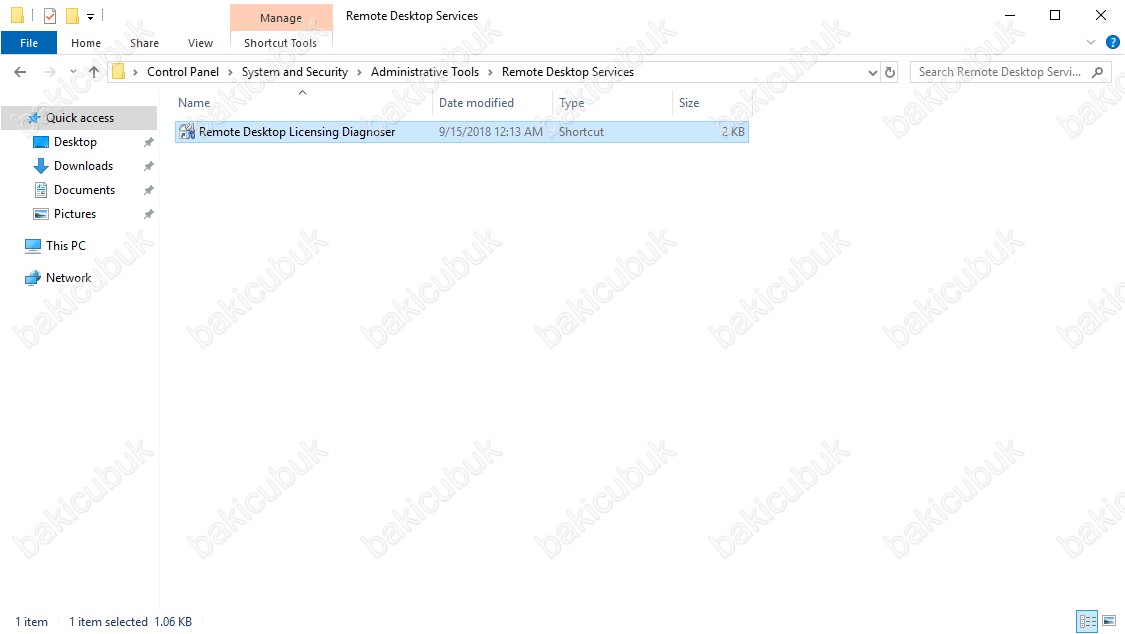This screenshot has width=1125, height=634.
Task: Switch to Details view in status bar
Action: [x=1087, y=621]
